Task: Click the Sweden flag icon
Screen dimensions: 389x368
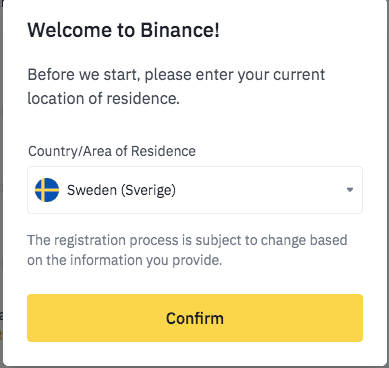Action: [x=47, y=190]
